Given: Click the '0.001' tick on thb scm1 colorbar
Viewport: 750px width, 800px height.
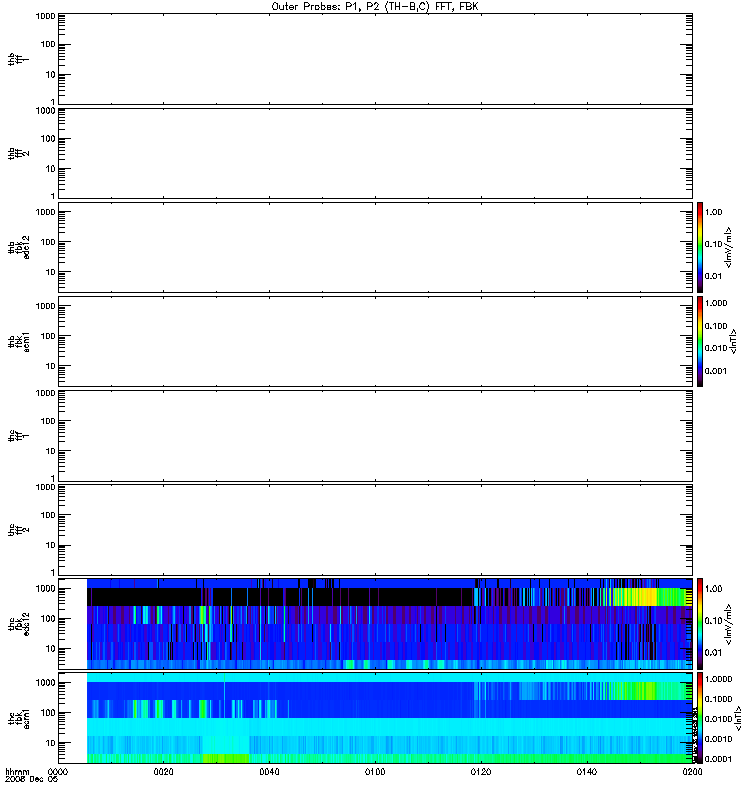Looking at the screenshot, I should [x=716, y=371].
